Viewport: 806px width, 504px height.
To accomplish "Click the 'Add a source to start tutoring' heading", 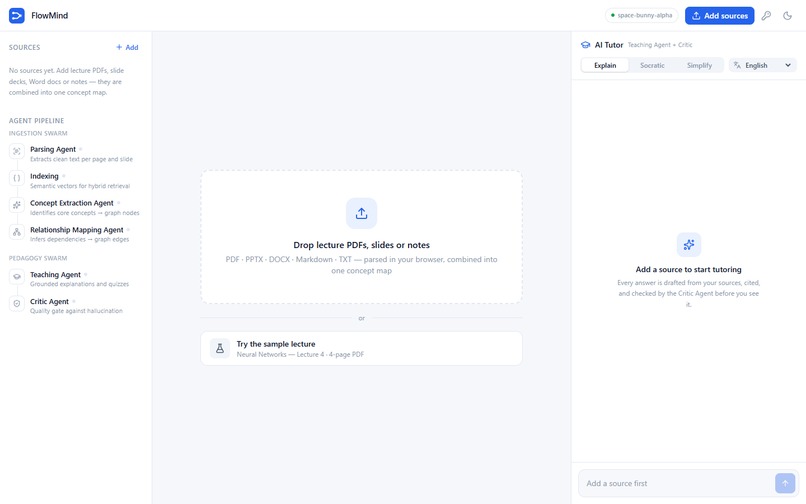I will point(688,269).
